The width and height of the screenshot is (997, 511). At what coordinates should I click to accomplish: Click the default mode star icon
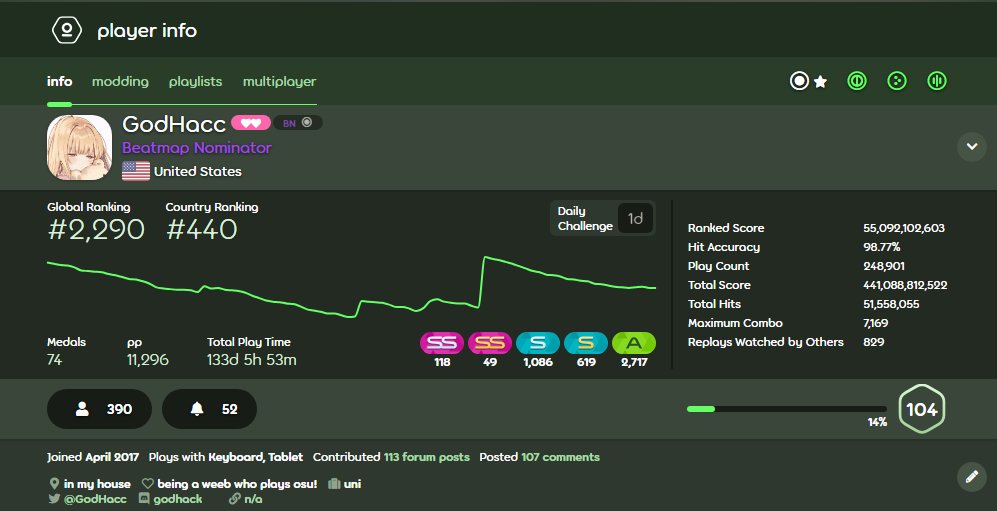pos(821,81)
